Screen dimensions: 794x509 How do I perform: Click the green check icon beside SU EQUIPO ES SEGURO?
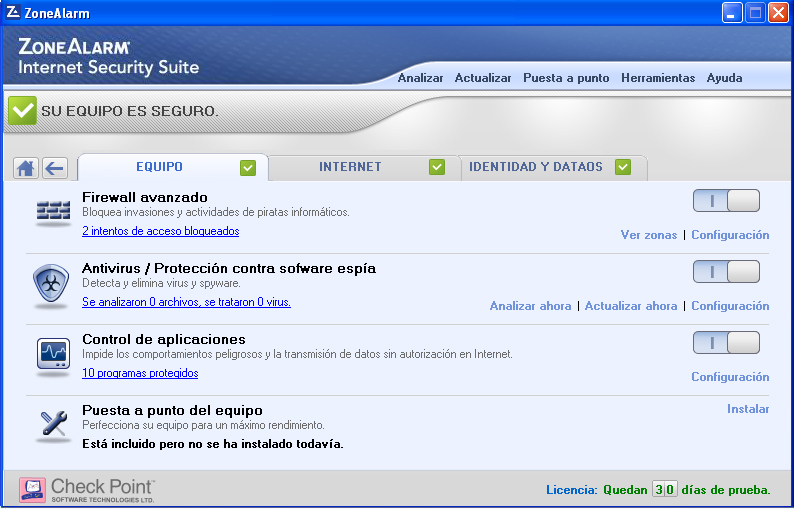point(22,110)
